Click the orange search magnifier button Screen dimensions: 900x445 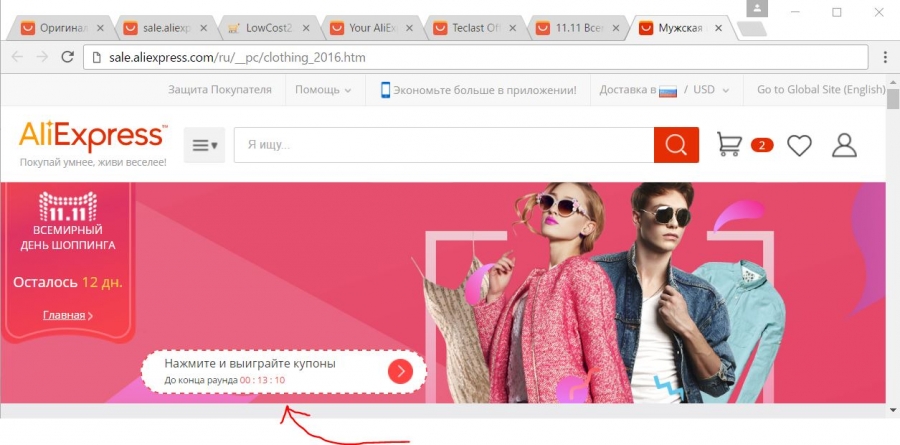(x=676, y=145)
